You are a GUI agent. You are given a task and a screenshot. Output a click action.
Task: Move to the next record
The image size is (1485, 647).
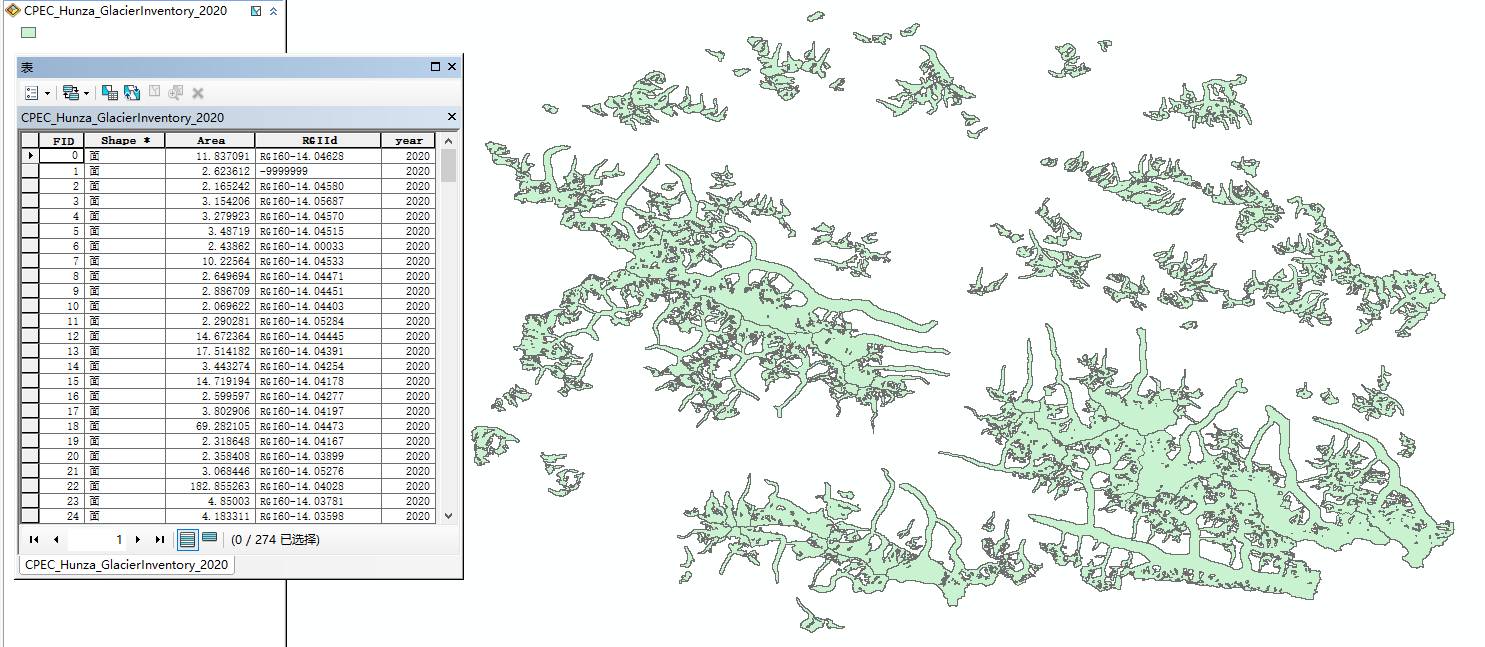tap(138, 540)
